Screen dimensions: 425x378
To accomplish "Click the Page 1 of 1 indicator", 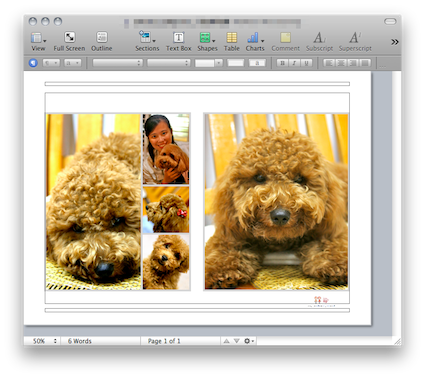I will point(164,341).
